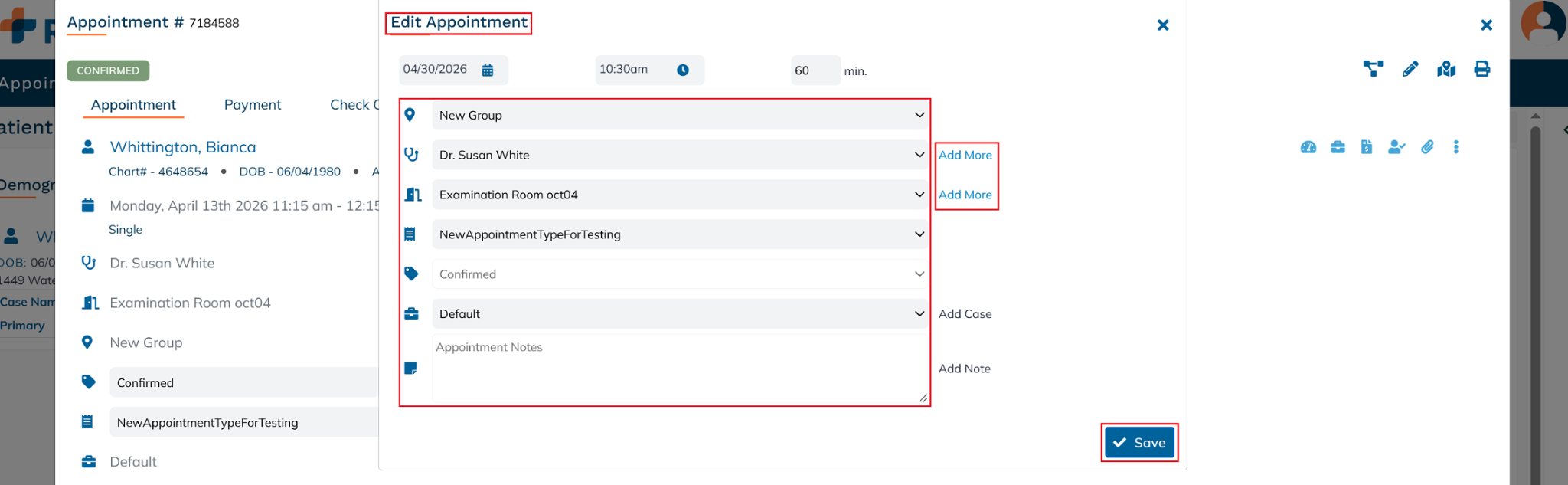The width and height of the screenshot is (1568, 485).
Task: Open the map location icon
Action: (x=1446, y=70)
